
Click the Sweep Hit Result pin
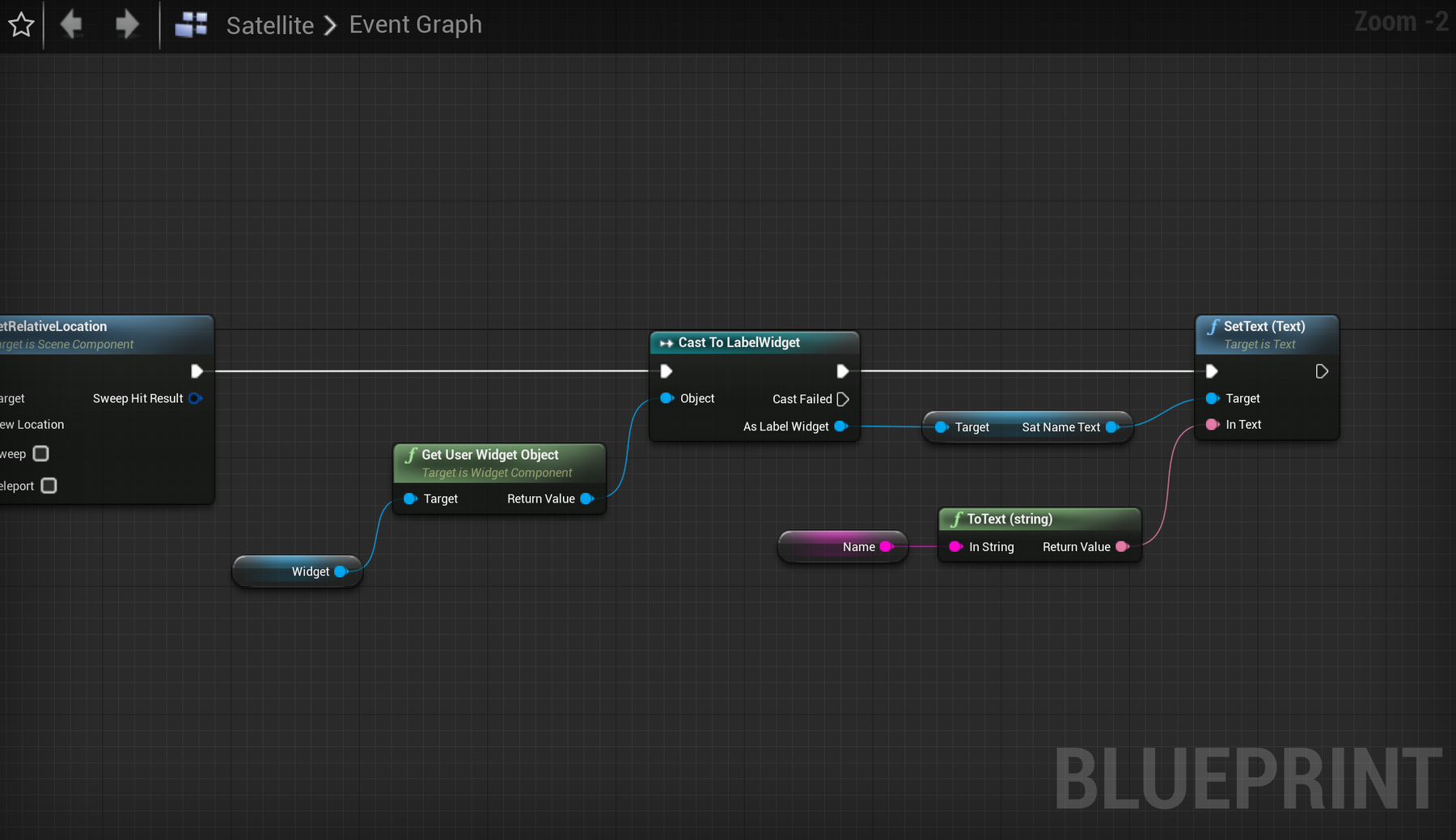point(195,398)
